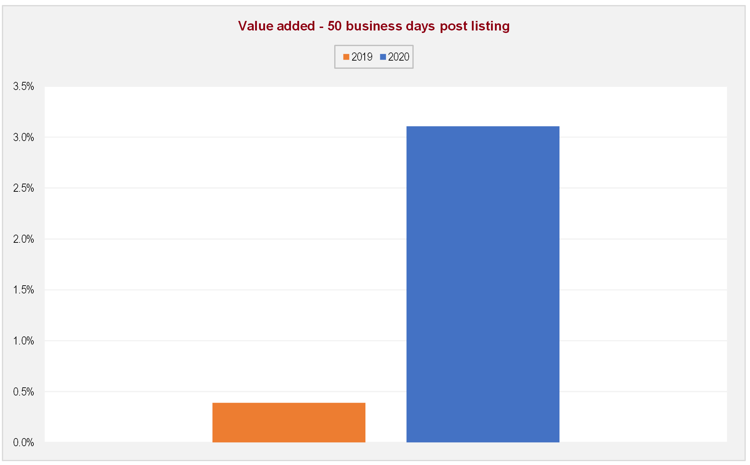Click the 2.0% axis label
750x465 pixels.
coord(23,239)
